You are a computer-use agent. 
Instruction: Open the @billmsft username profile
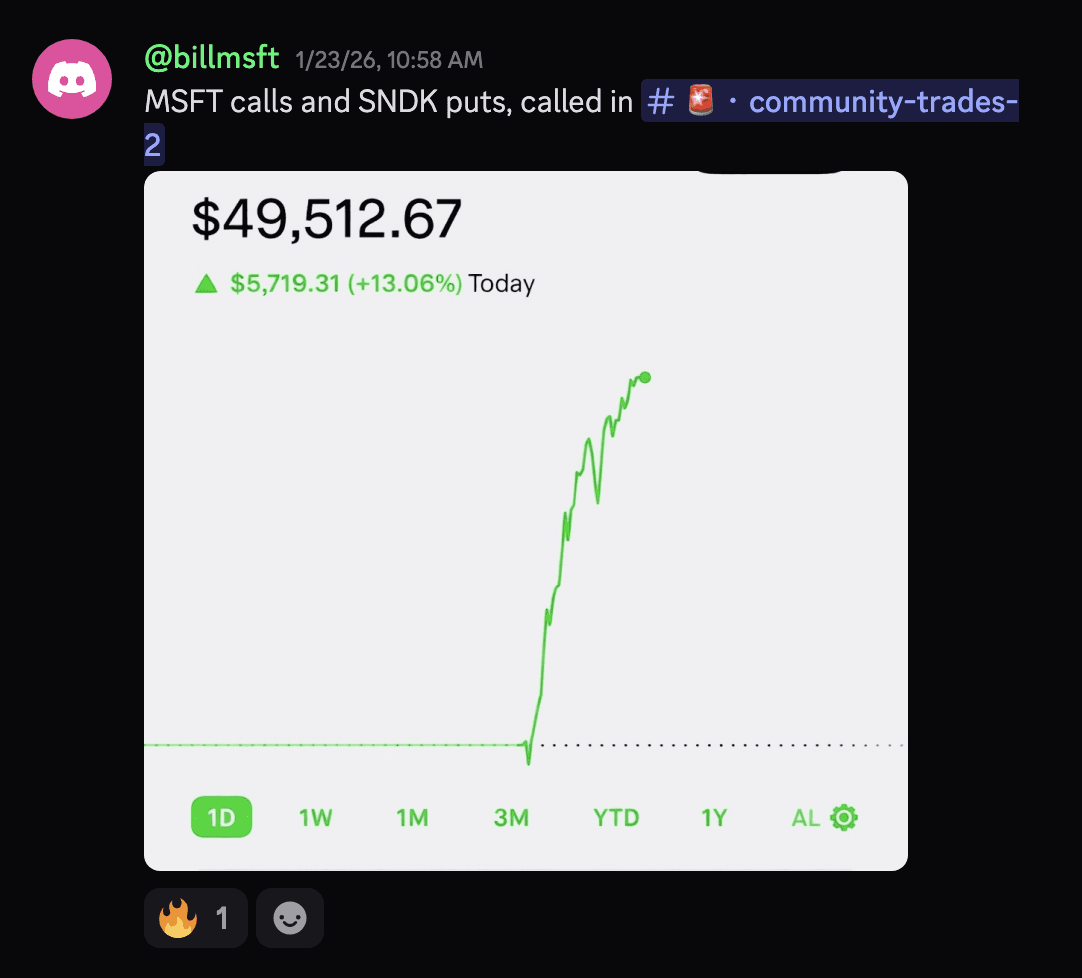point(212,58)
